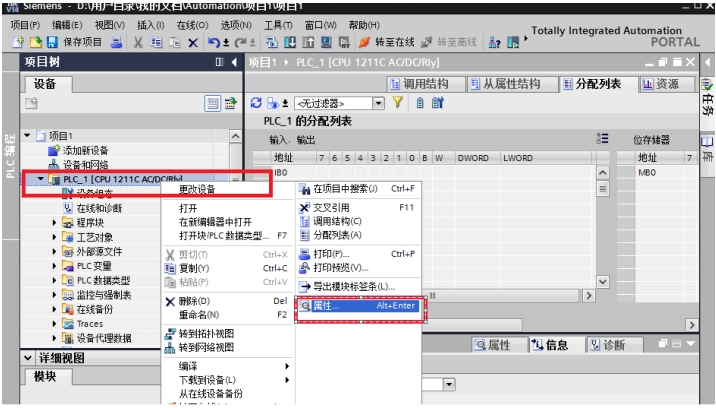
Task: Click 转至离线 go offline button
Action: (448, 42)
